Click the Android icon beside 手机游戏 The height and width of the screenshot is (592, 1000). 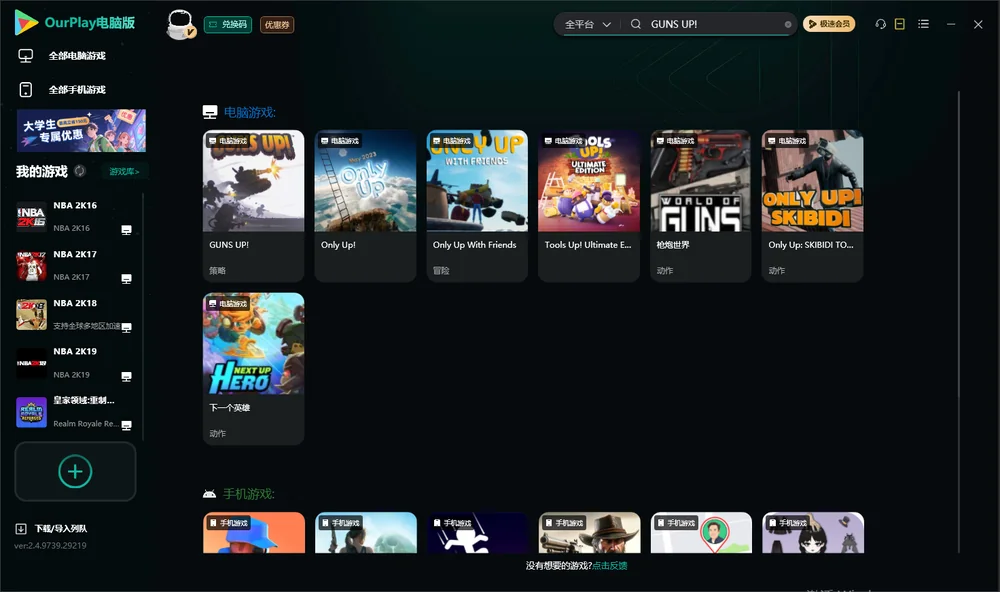pyautogui.click(x=209, y=494)
